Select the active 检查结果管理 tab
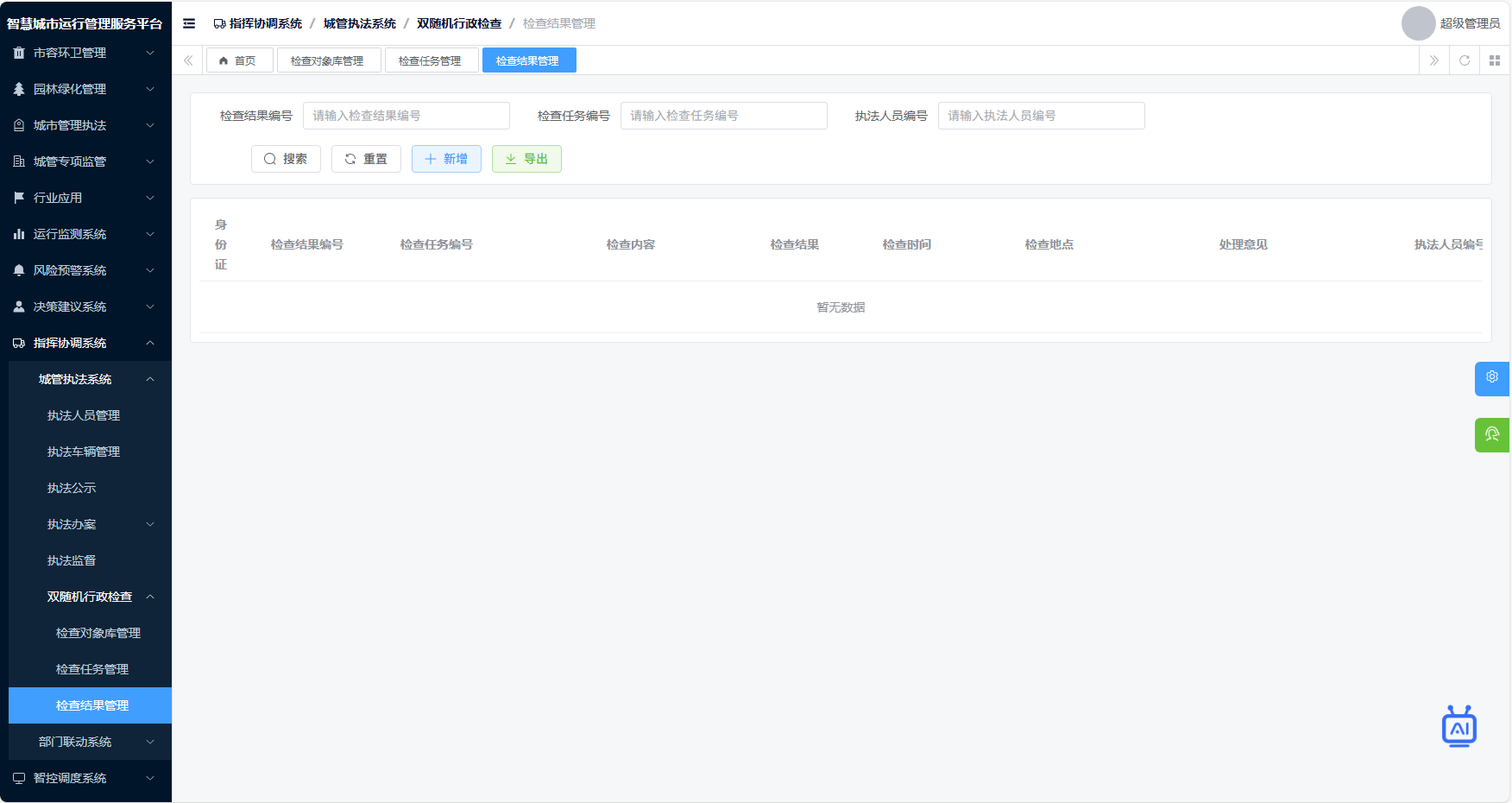 pos(528,60)
